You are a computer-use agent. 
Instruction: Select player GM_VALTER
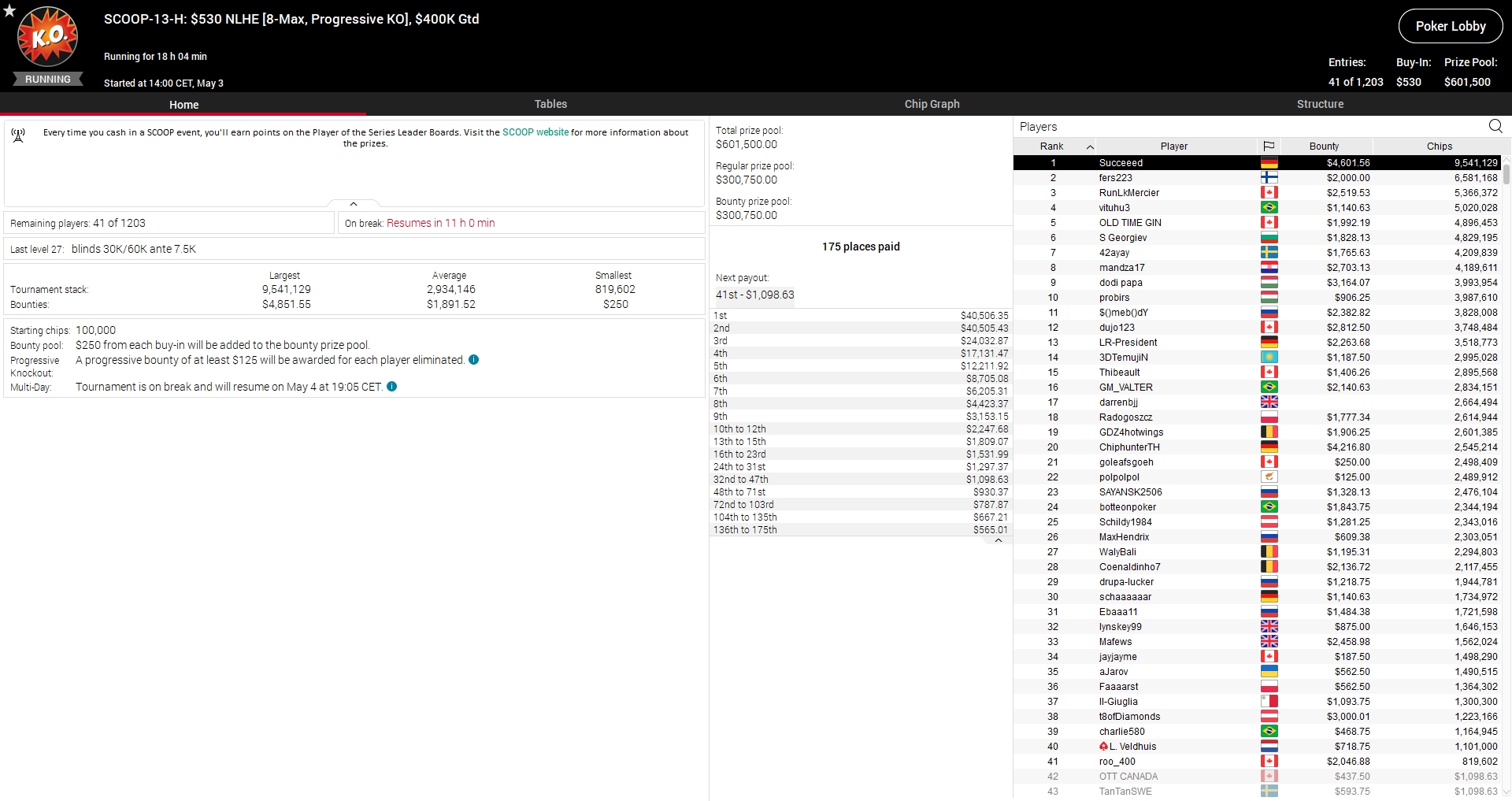tap(1257, 388)
